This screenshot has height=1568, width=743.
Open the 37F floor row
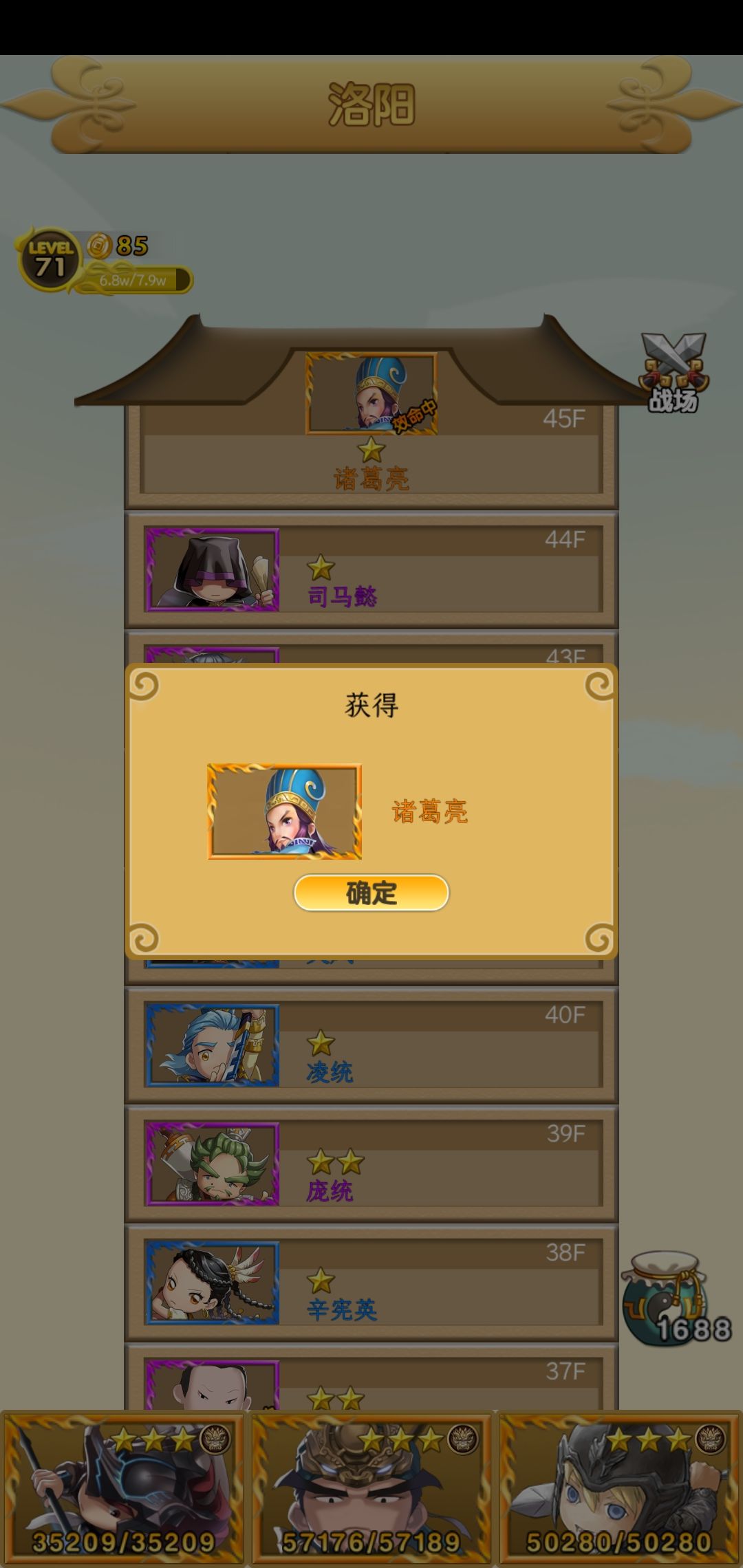tap(371, 1377)
